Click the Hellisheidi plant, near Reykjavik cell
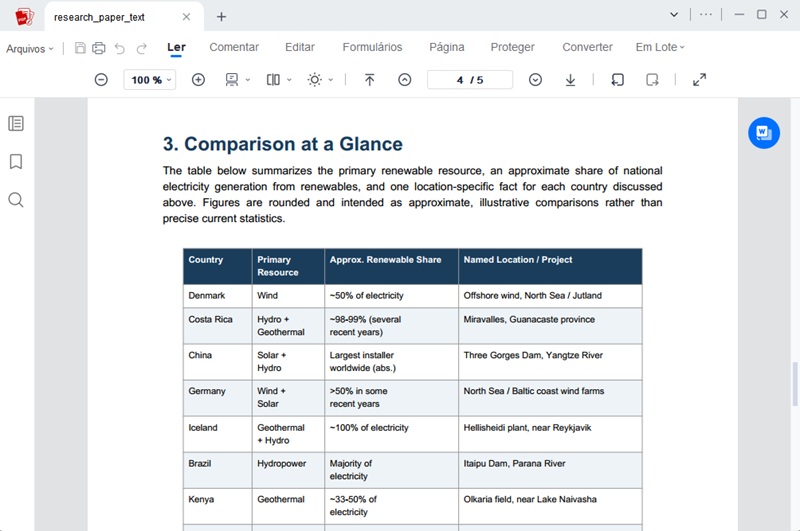The image size is (800, 531). point(550,434)
